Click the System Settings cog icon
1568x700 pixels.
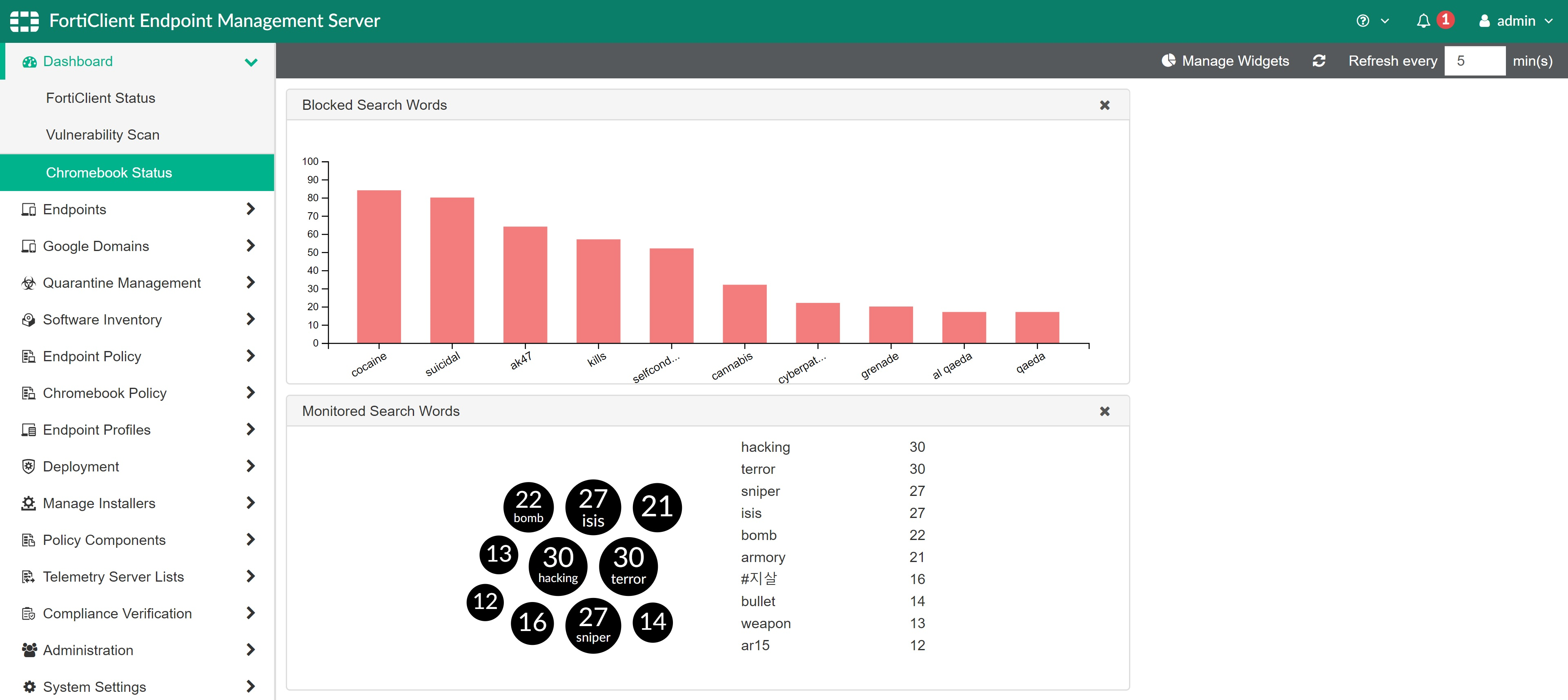[29, 687]
